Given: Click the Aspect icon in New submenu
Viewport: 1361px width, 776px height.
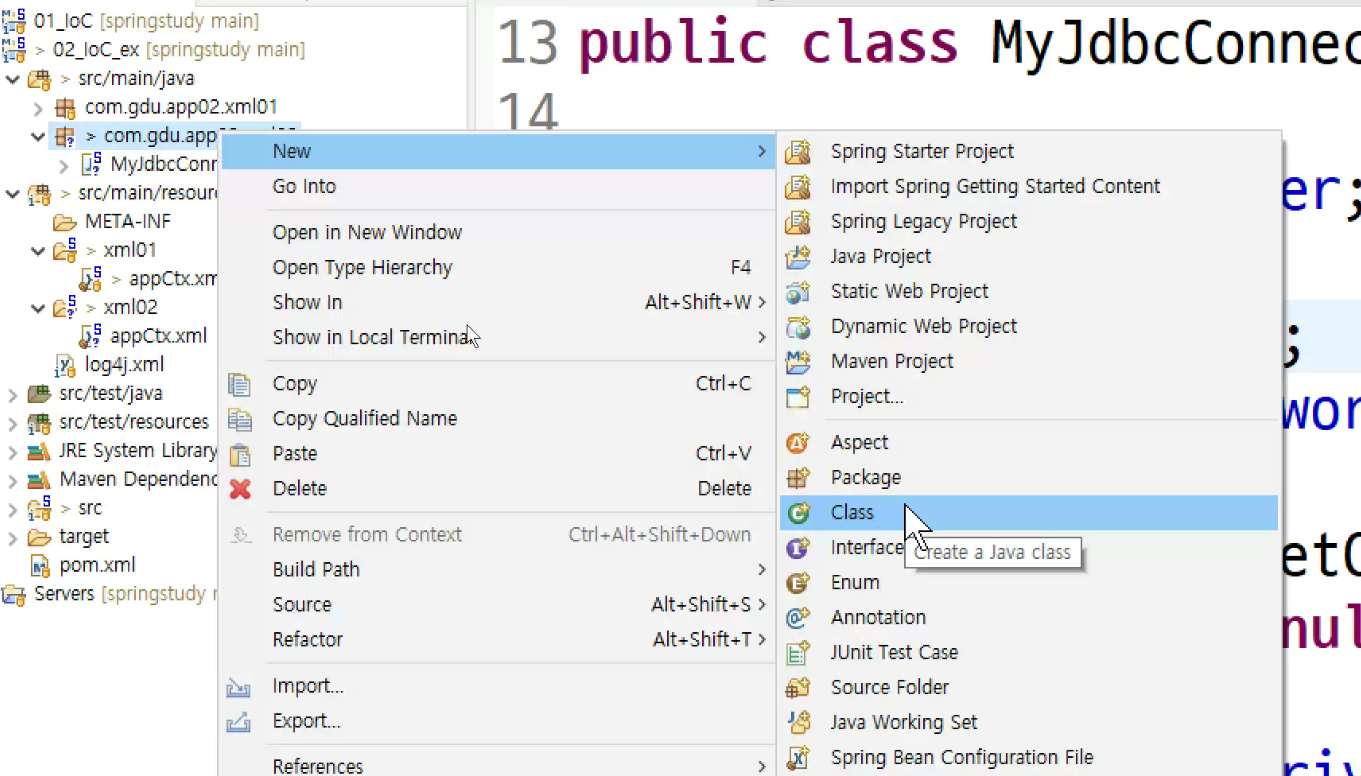Looking at the screenshot, I should (797, 443).
